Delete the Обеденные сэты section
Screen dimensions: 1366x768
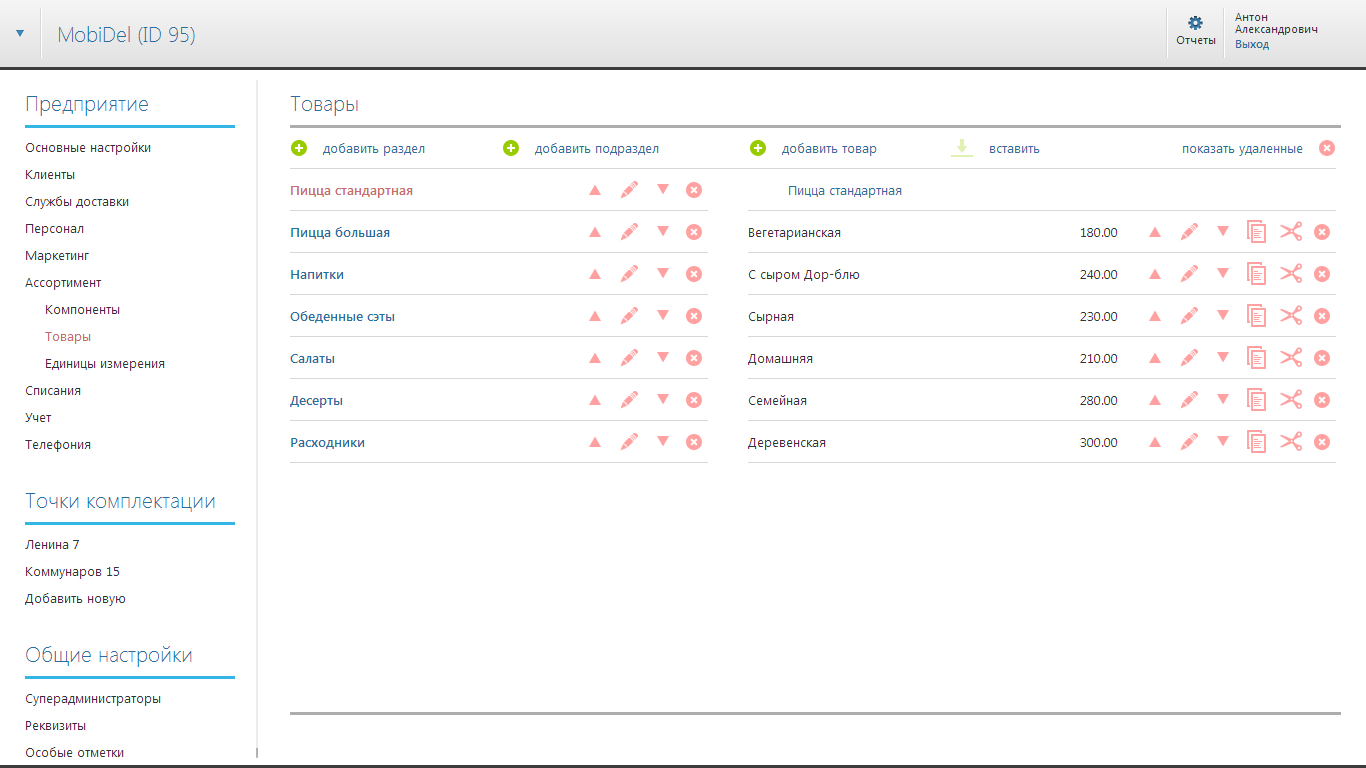pos(694,316)
